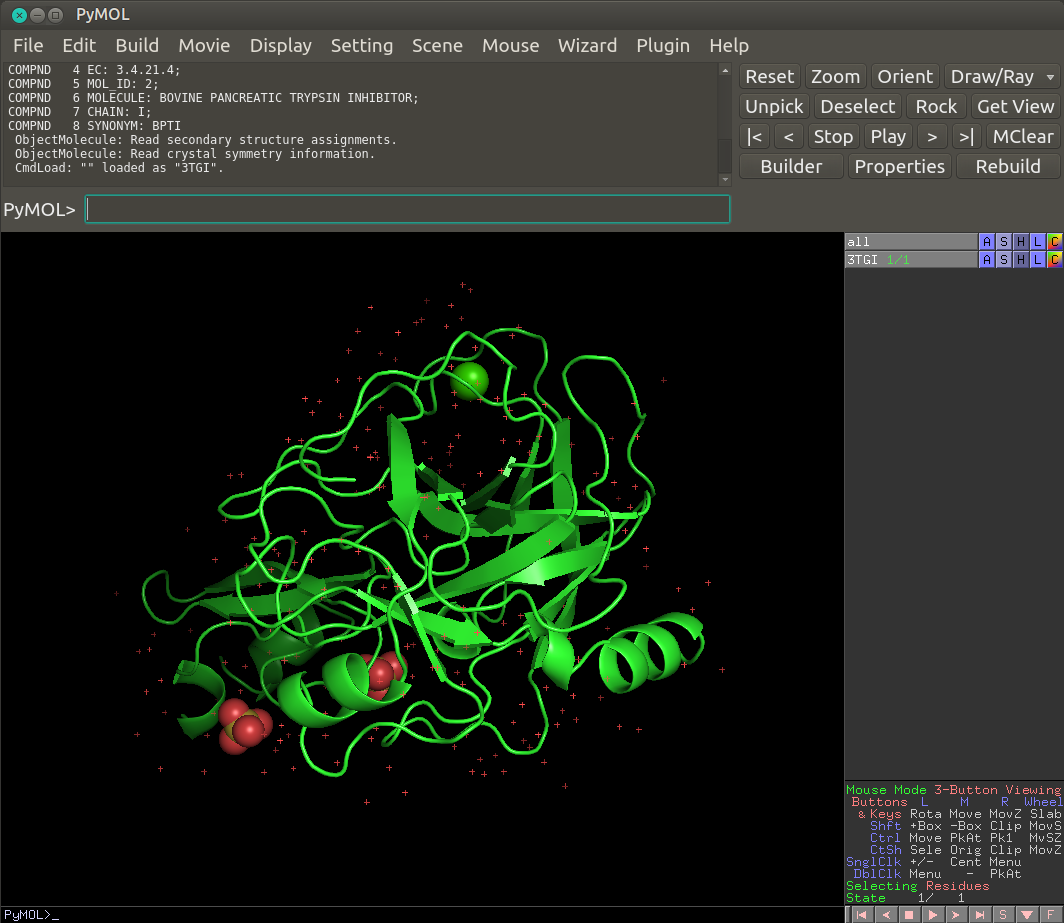The height and width of the screenshot is (923, 1064).
Task: Click the Draw/Ray button
Action: 992,77
